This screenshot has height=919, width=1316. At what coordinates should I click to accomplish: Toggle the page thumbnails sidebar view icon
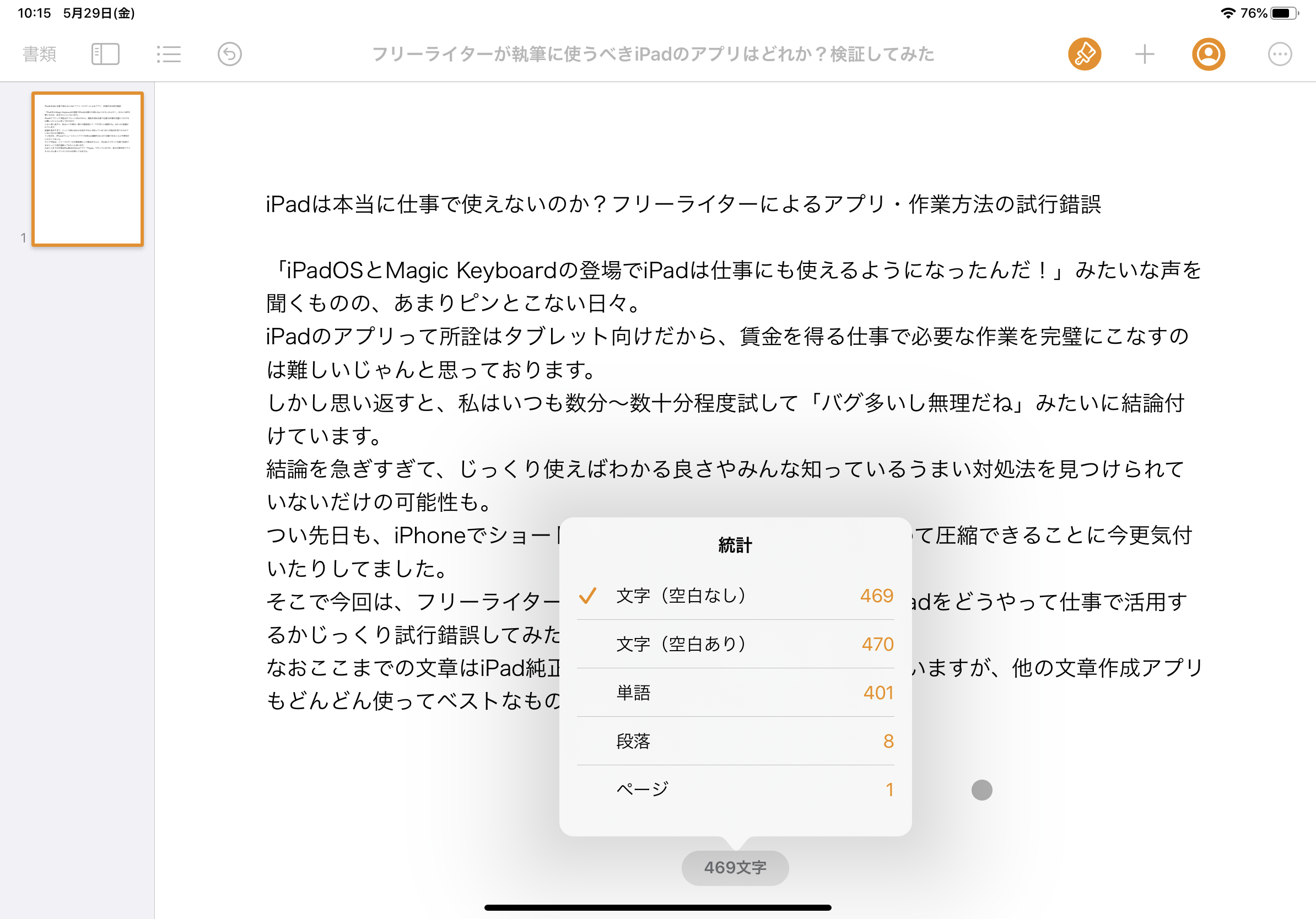(x=105, y=54)
